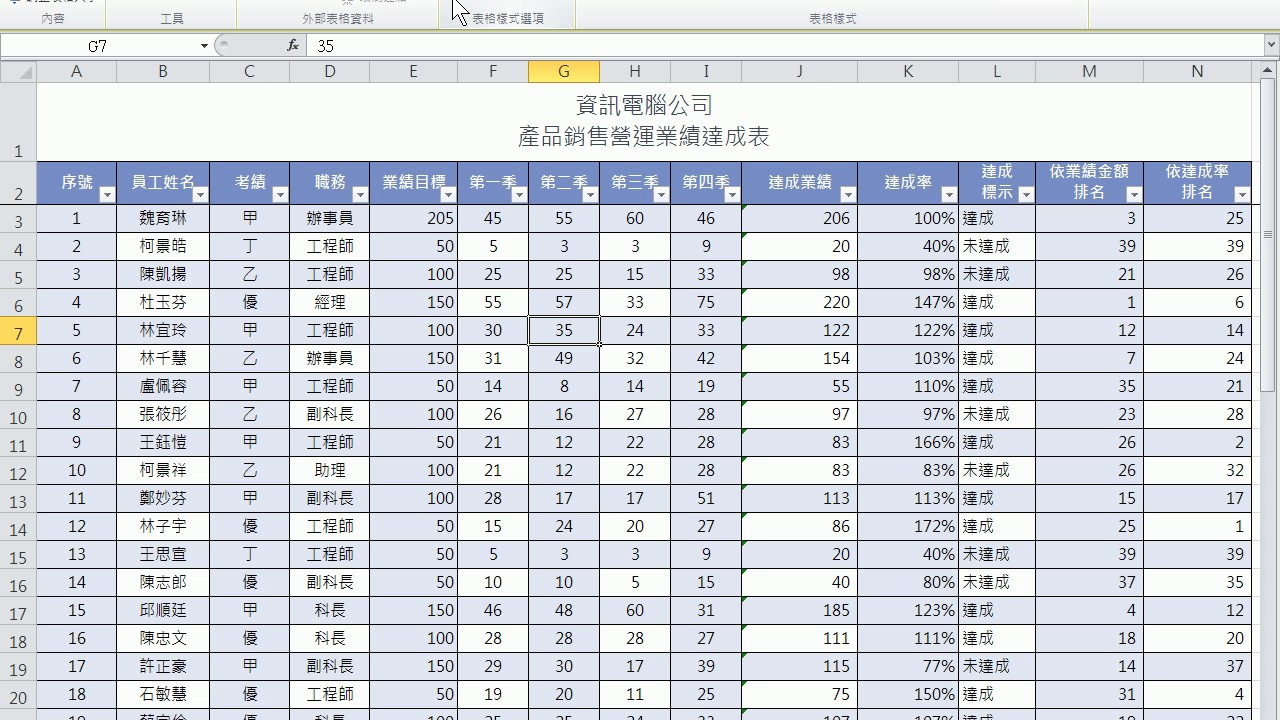Screen dimensions: 1280x720
Task: Select row 20 header
Action: tap(18, 695)
